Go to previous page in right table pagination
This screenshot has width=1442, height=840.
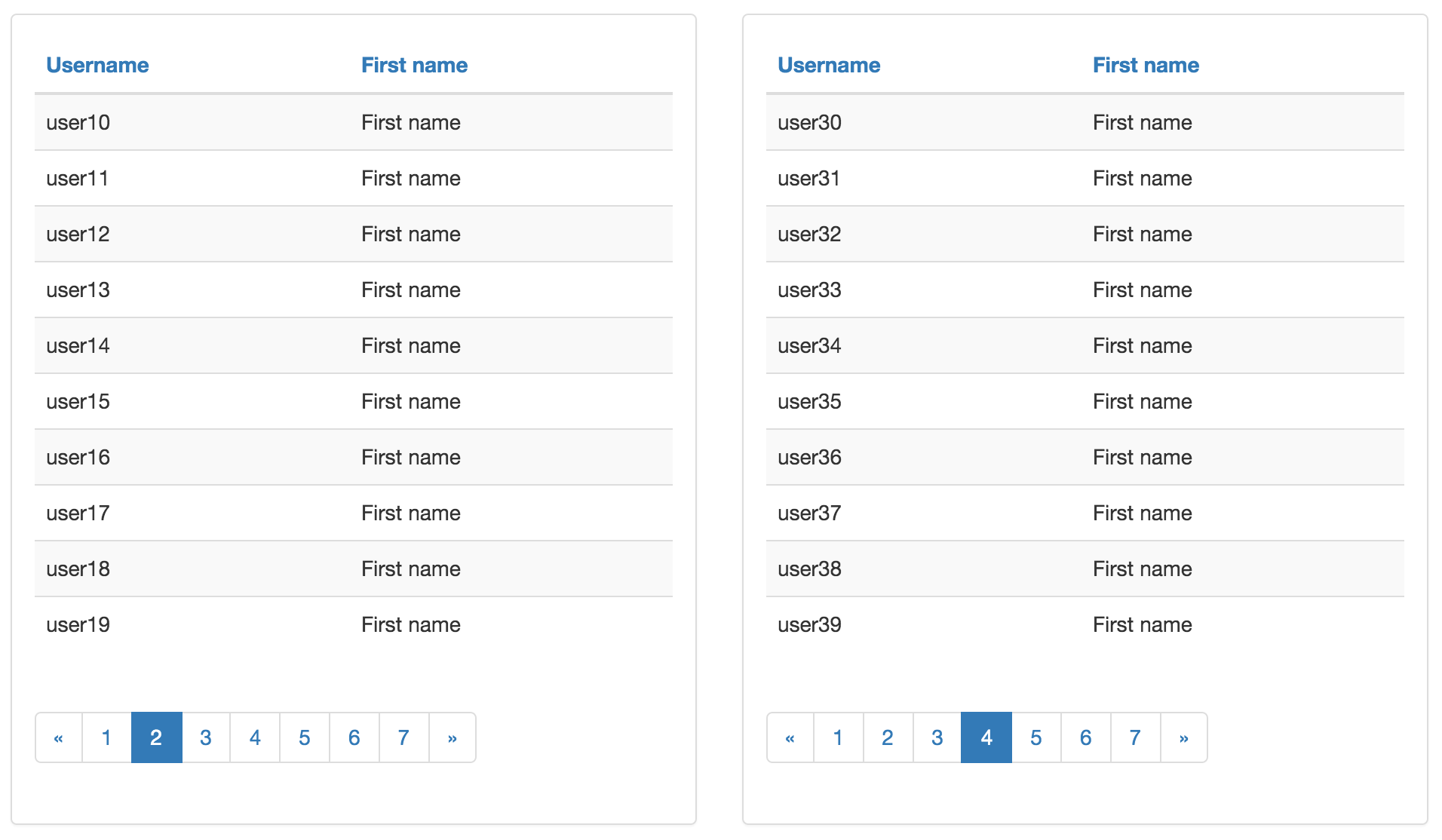tap(790, 737)
